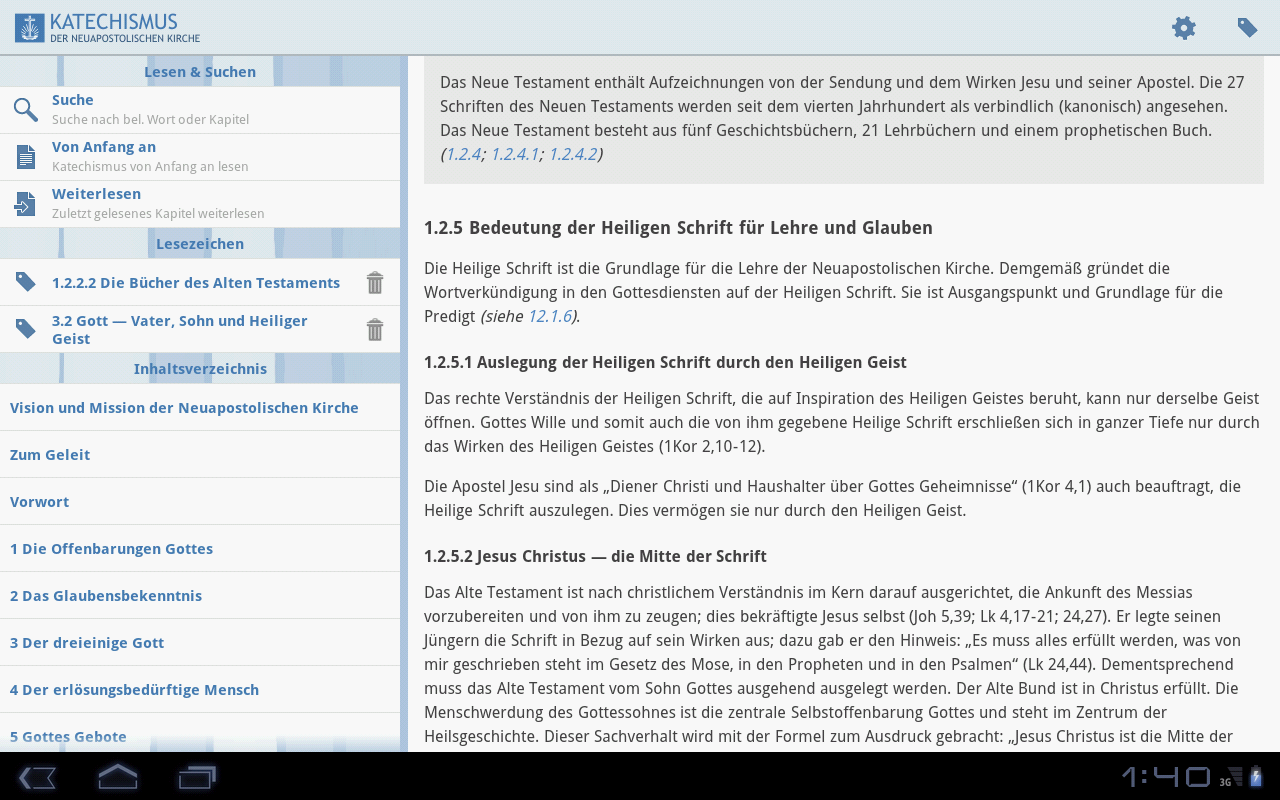This screenshot has width=1280, height=800.
Task: Open chapter 4 Der erlösungsbedürftige Mensch
Action: pyautogui.click(x=200, y=689)
